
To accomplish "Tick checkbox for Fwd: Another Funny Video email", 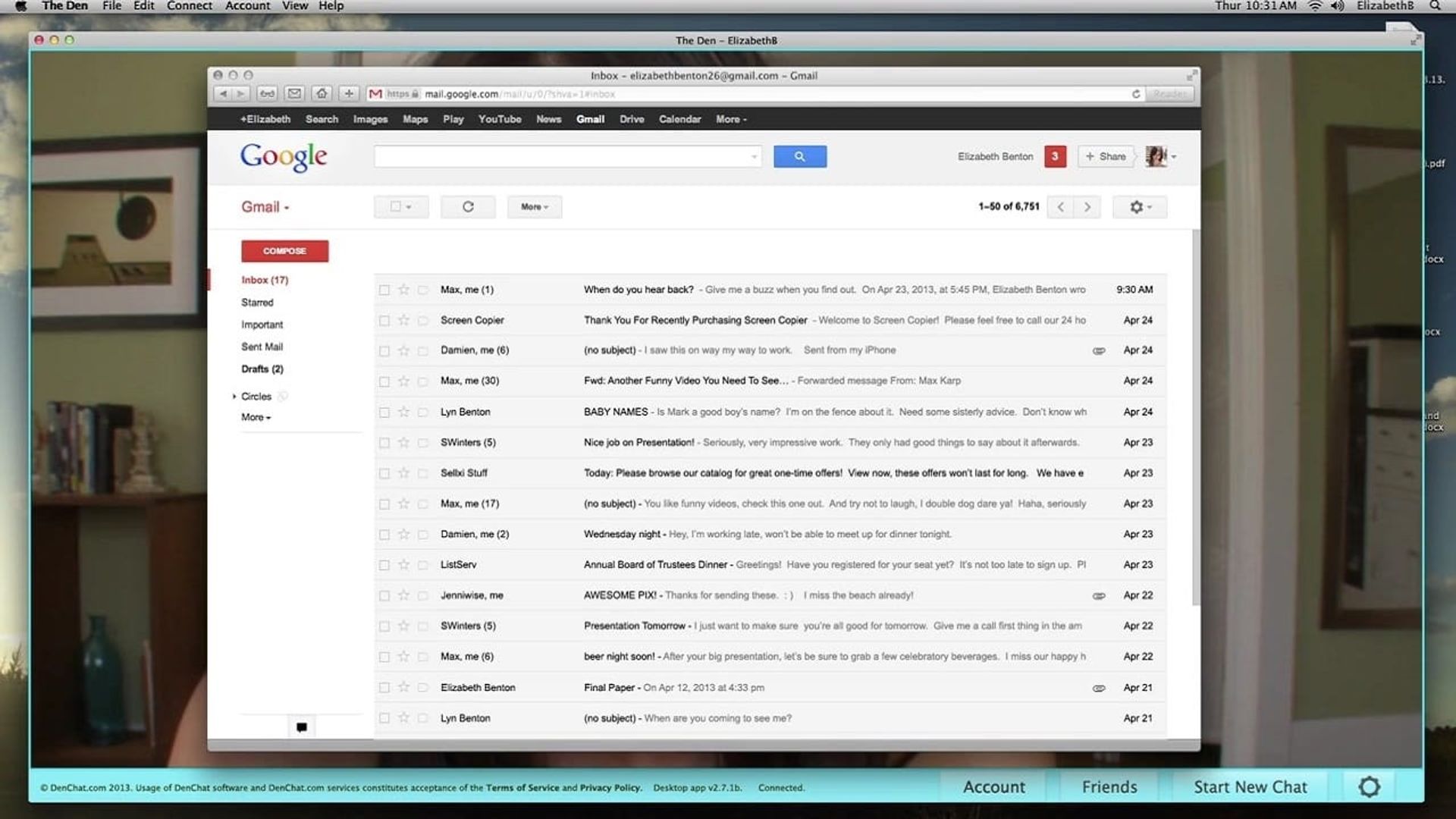I will [384, 381].
